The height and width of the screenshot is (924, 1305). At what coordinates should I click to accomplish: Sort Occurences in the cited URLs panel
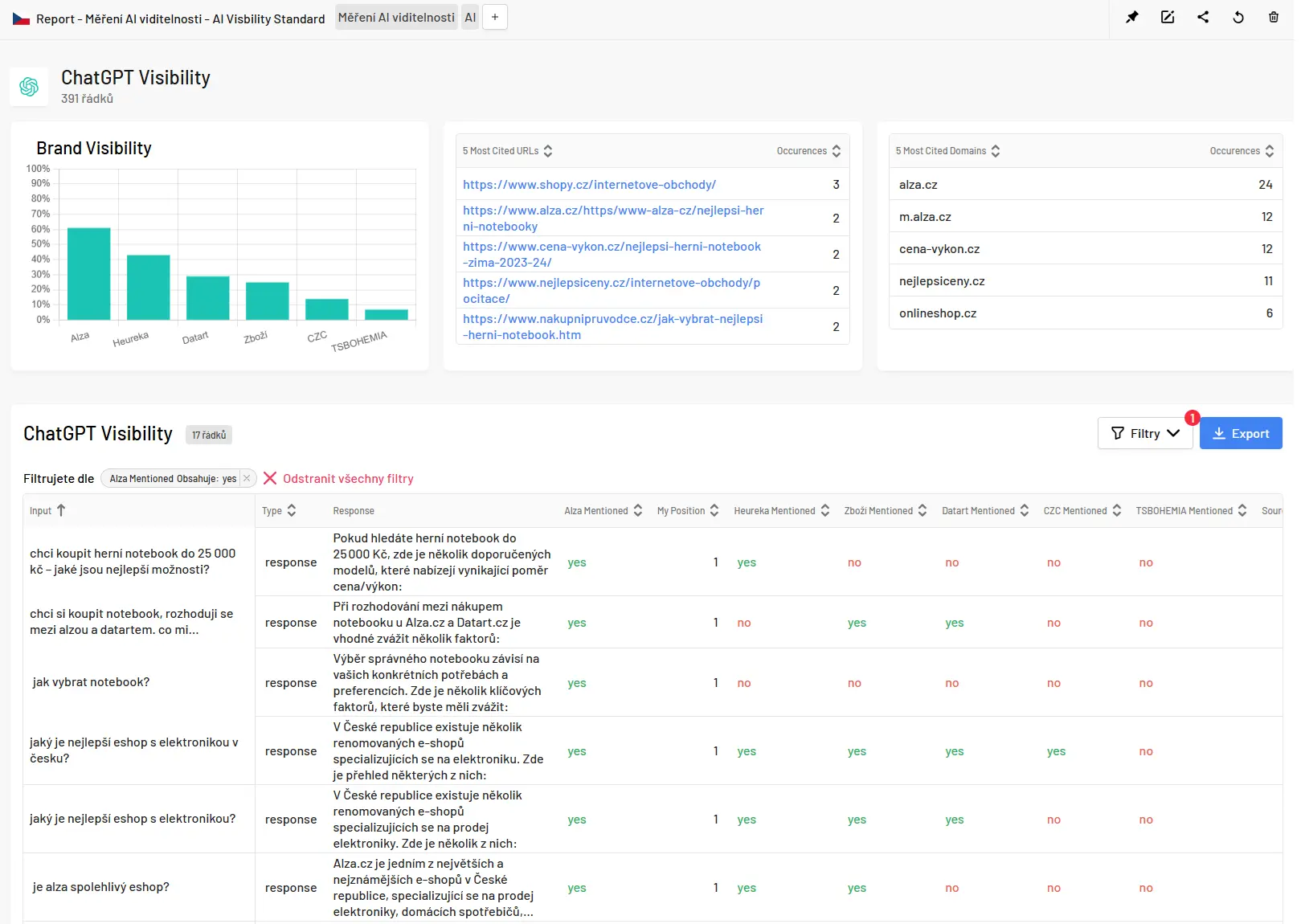coord(837,150)
